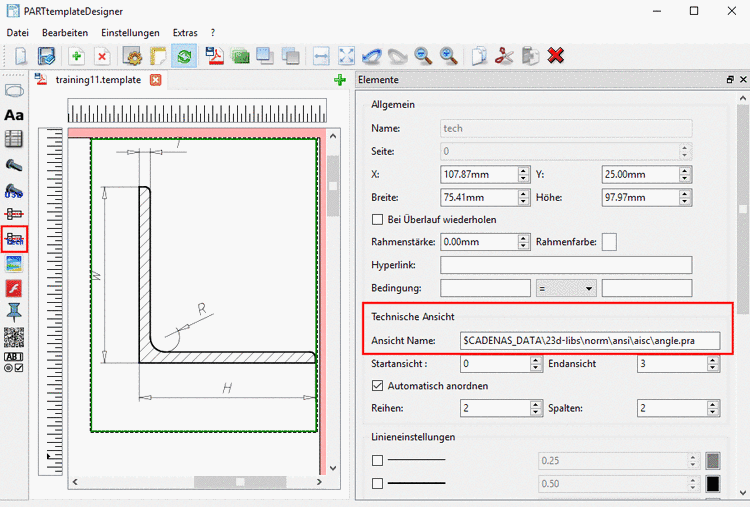Refresh the preview with the green arrows icon
750x507 pixels.
184,56
